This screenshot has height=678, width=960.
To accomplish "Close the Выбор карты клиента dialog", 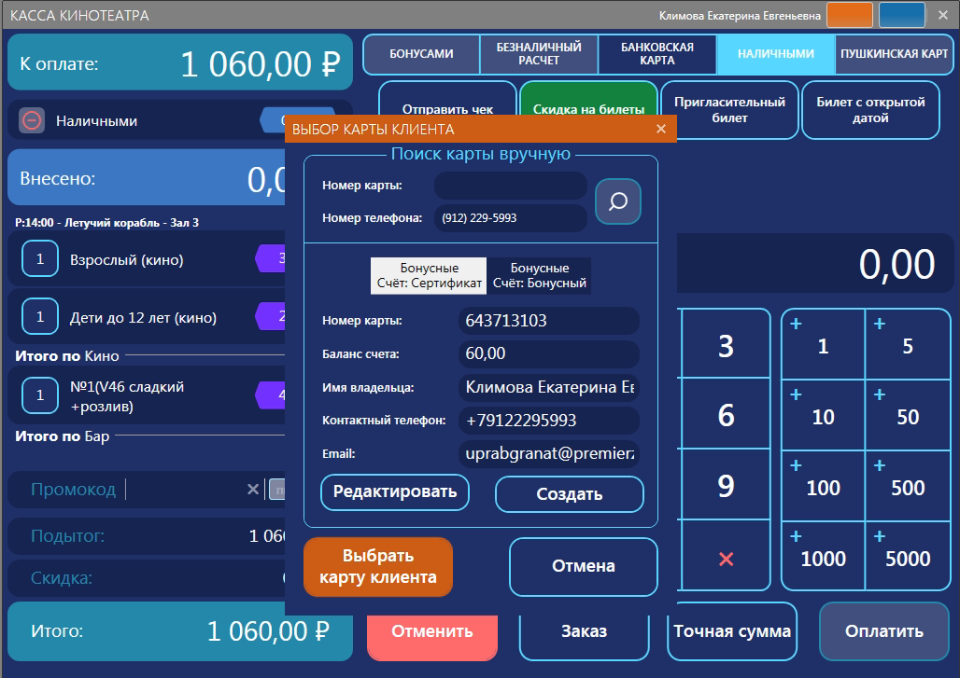I will [660, 129].
